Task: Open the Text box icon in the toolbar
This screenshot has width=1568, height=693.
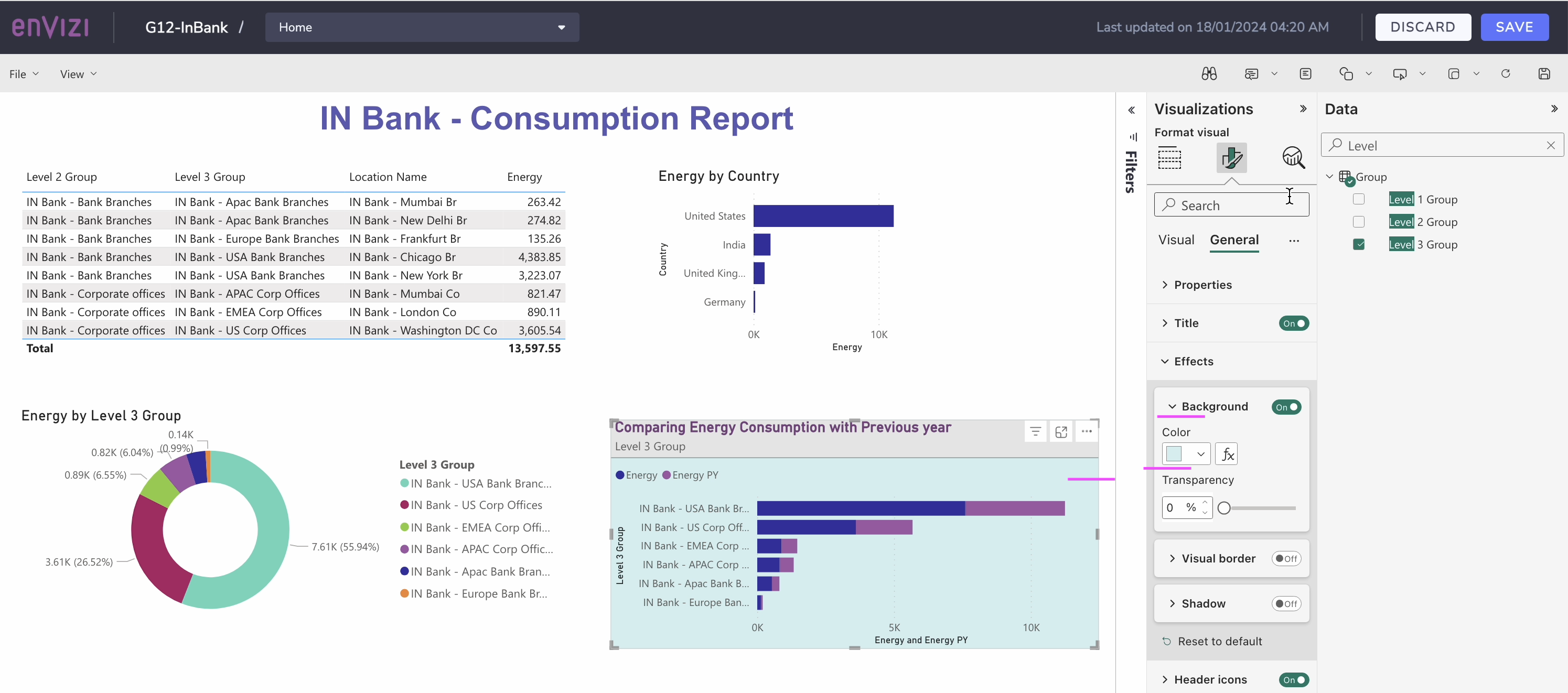Action: click(x=1306, y=73)
